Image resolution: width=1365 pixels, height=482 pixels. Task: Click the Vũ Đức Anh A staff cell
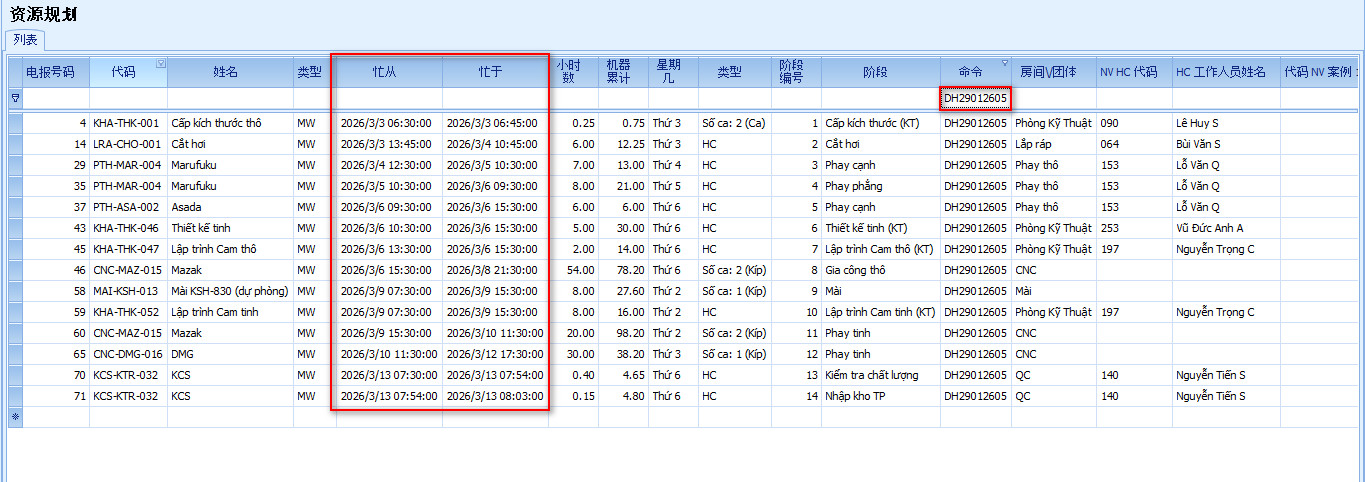point(1210,228)
